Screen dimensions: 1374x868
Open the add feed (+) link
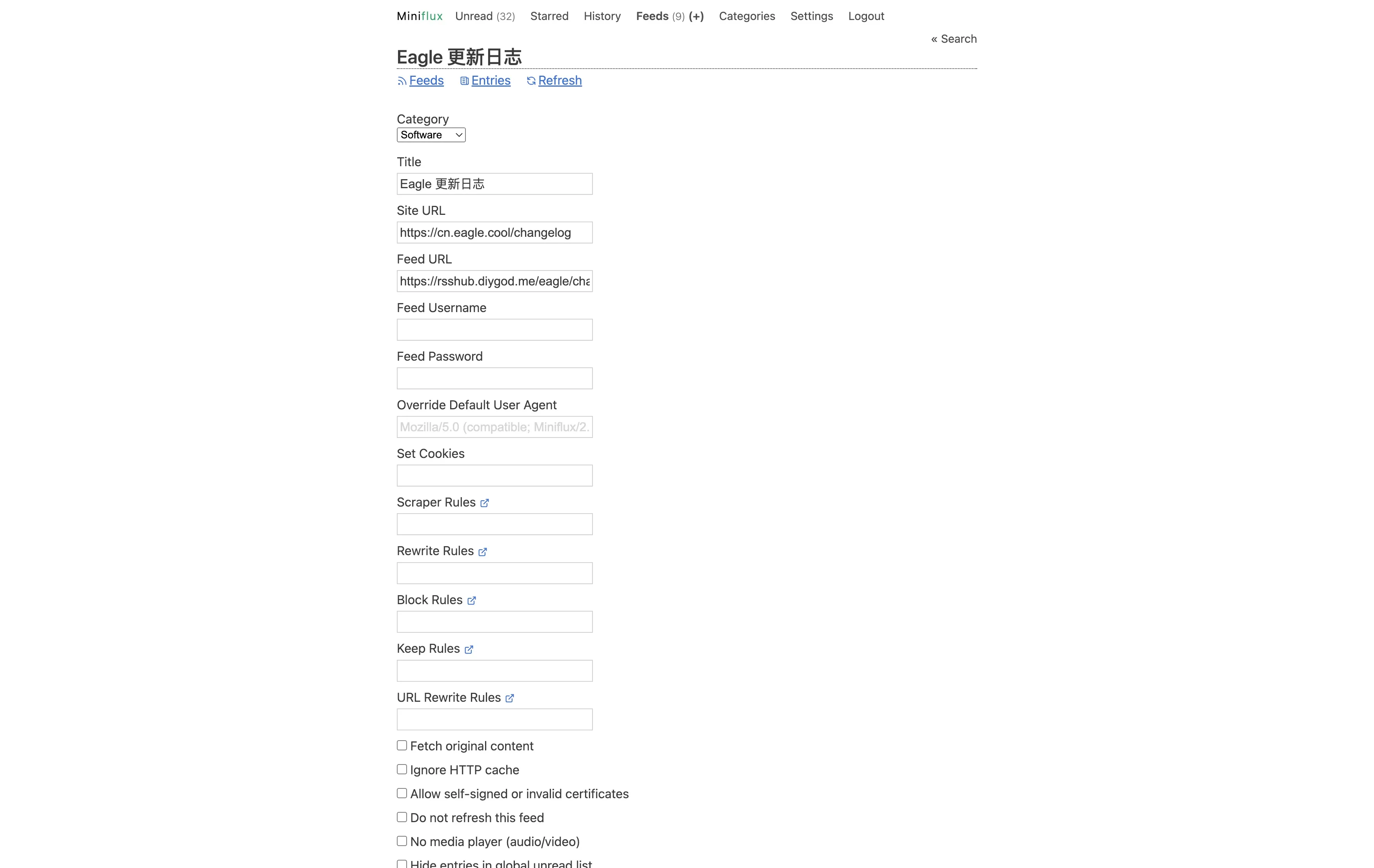pos(696,16)
